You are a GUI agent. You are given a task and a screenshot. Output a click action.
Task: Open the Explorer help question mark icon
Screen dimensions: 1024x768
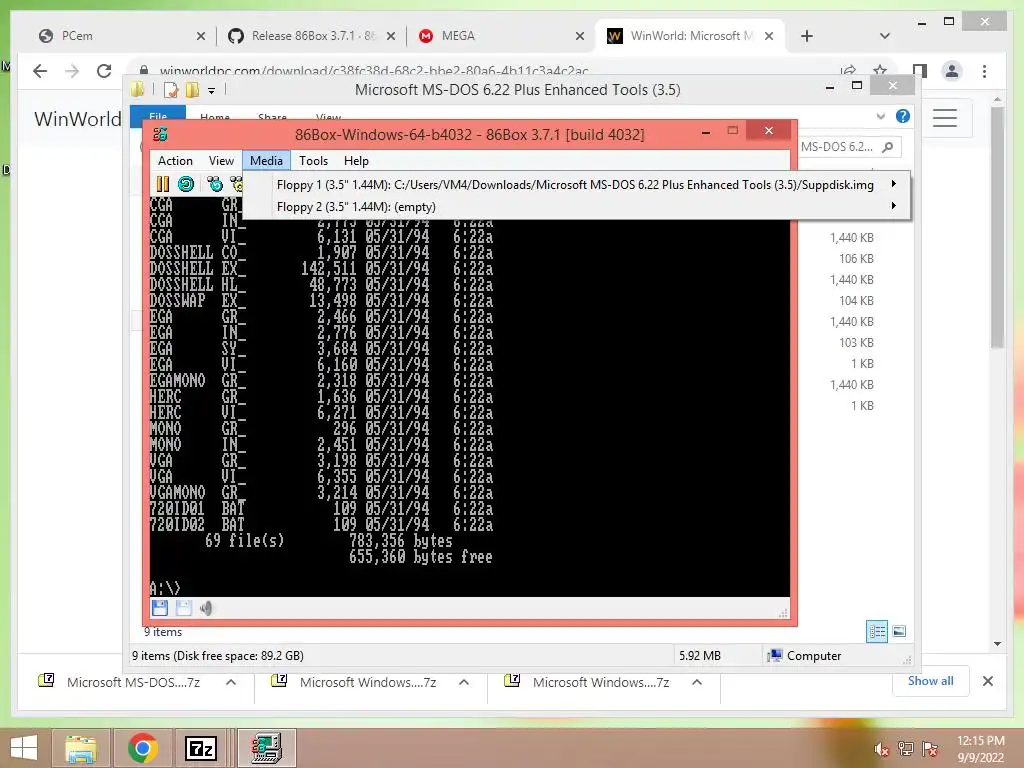coord(903,116)
